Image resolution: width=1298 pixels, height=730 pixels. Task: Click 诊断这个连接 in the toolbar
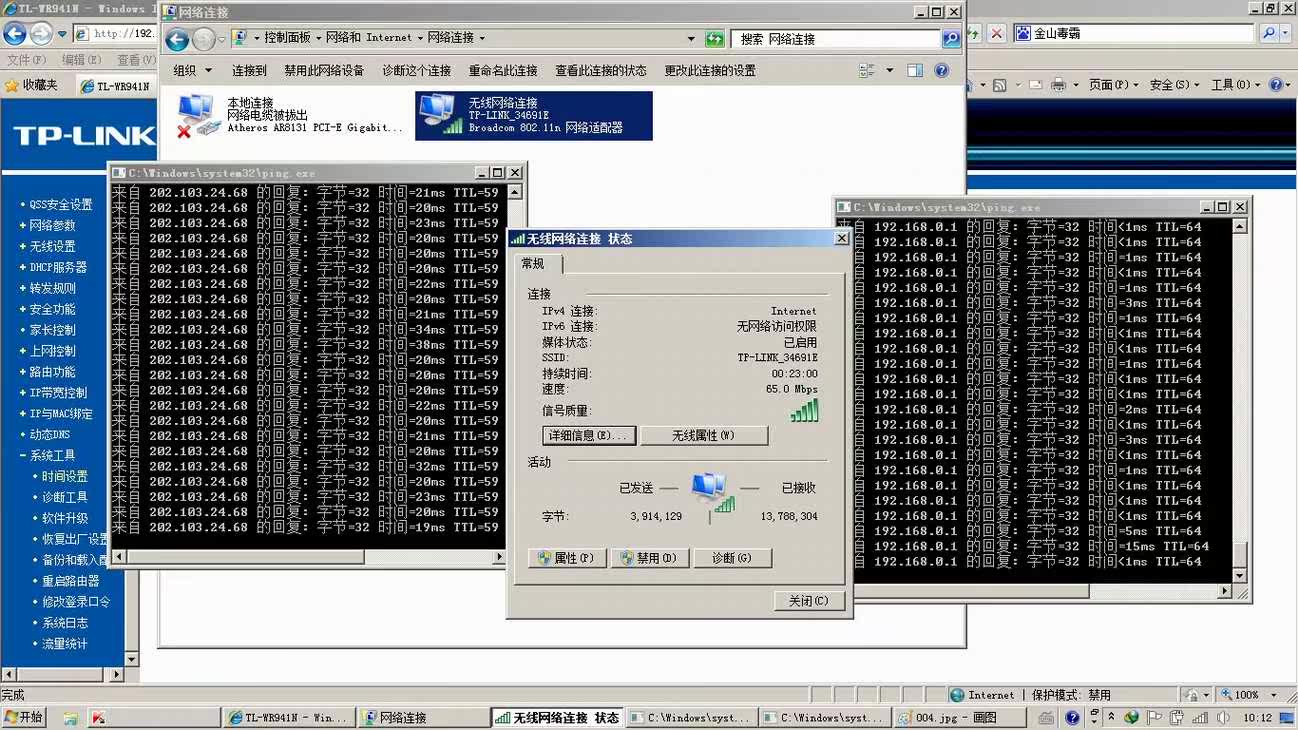(x=416, y=71)
